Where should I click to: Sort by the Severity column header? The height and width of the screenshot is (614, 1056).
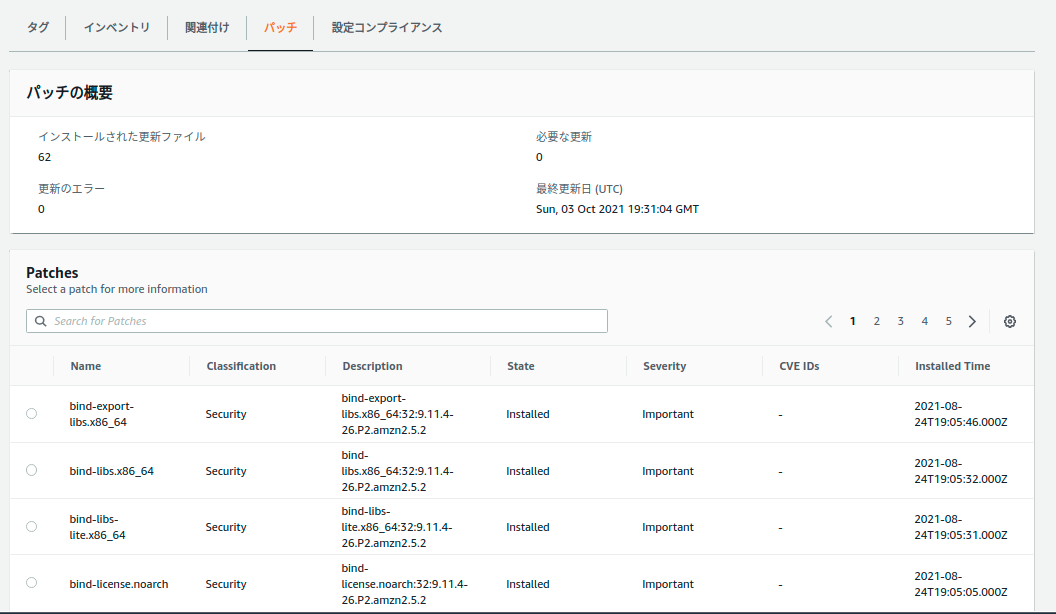tap(664, 367)
